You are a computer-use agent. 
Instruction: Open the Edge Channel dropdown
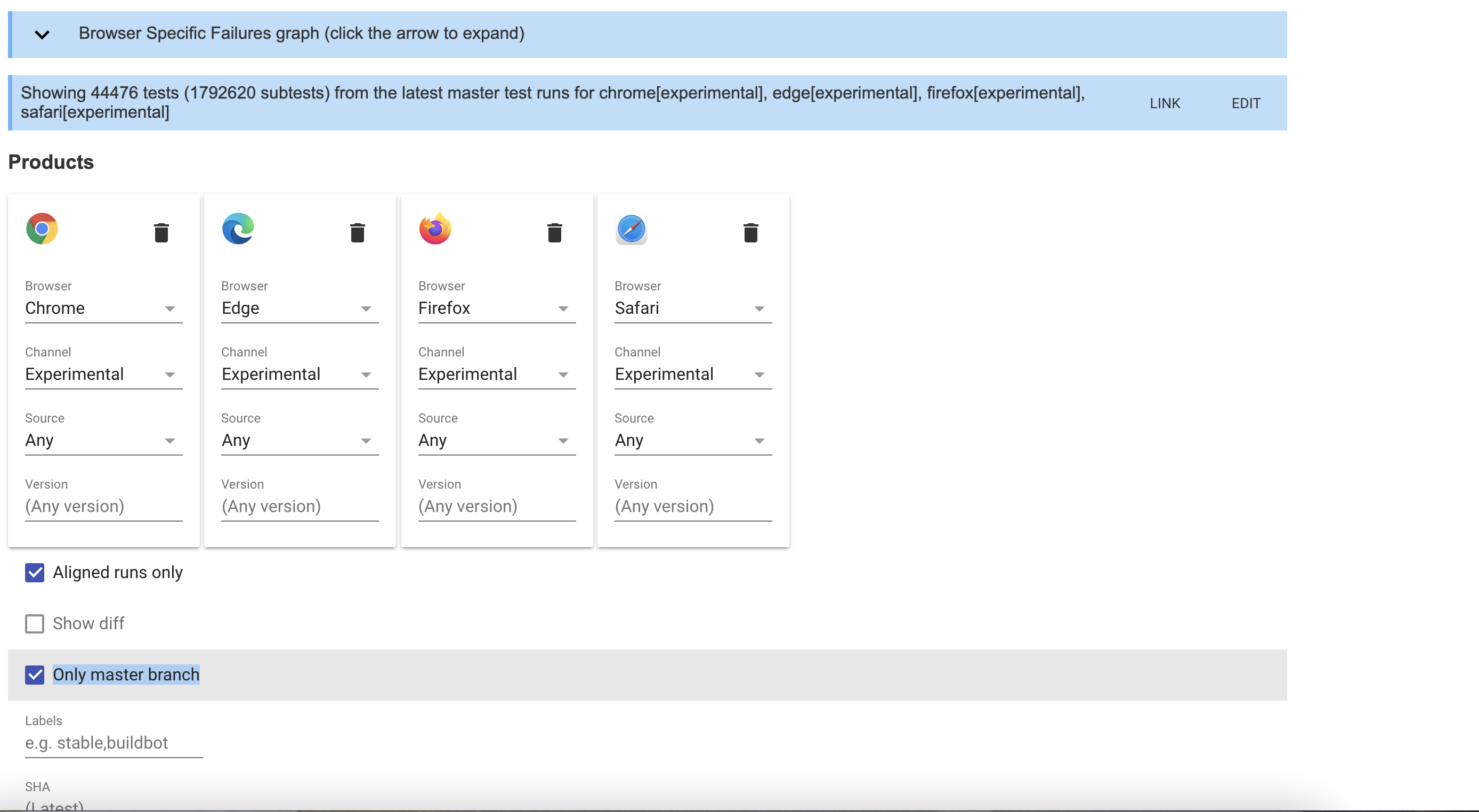pos(300,375)
